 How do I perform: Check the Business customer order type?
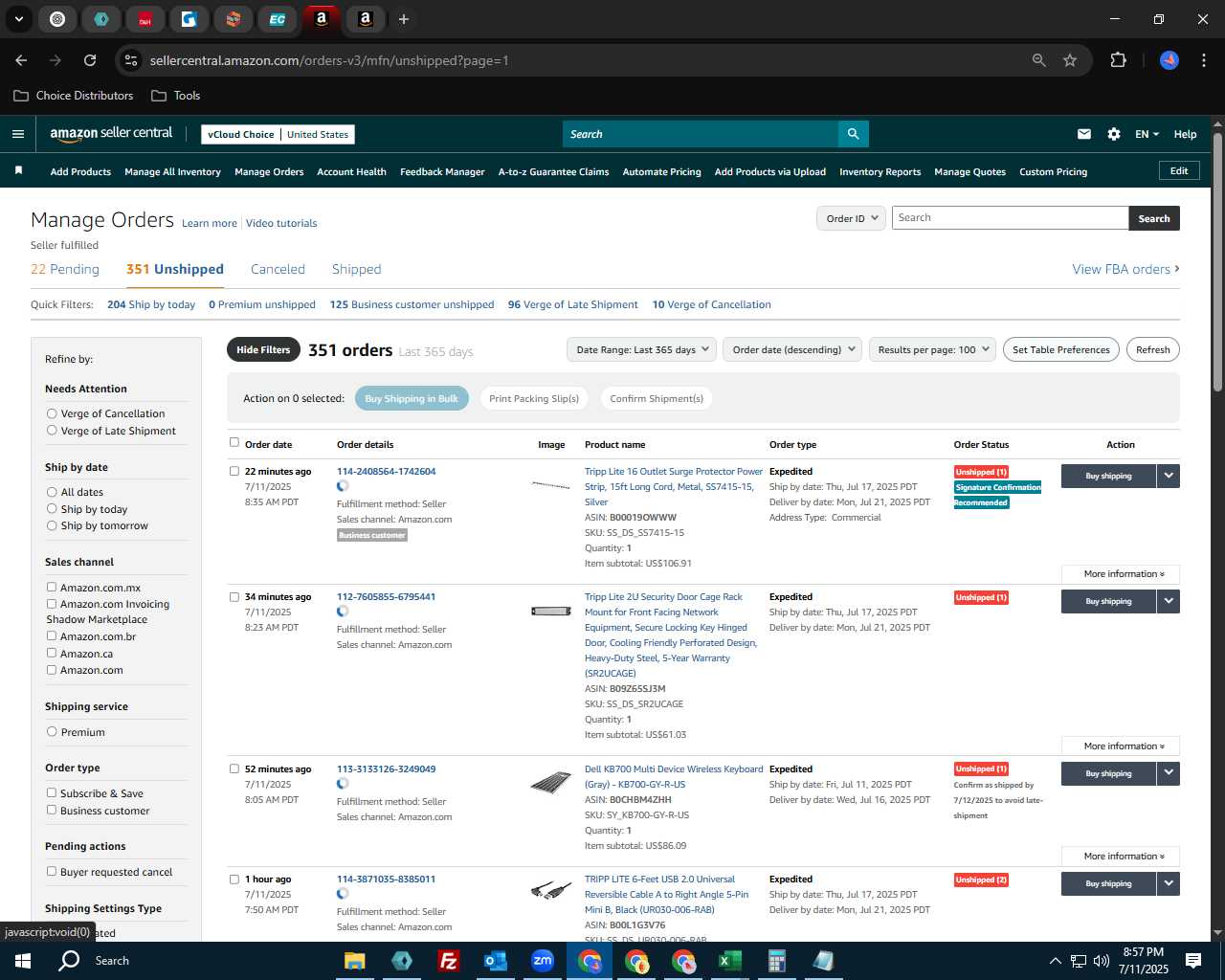click(52, 810)
